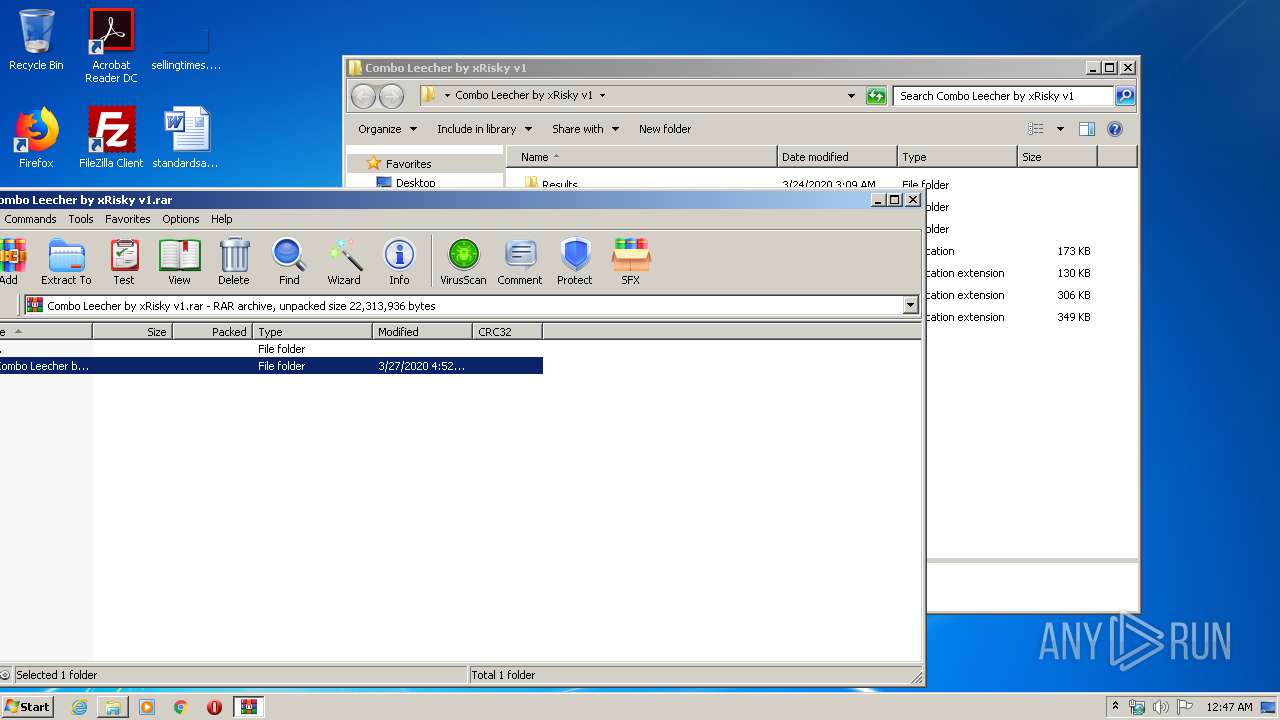
Task: Select the Favorites item in Explorer sidebar
Action: coord(408,164)
